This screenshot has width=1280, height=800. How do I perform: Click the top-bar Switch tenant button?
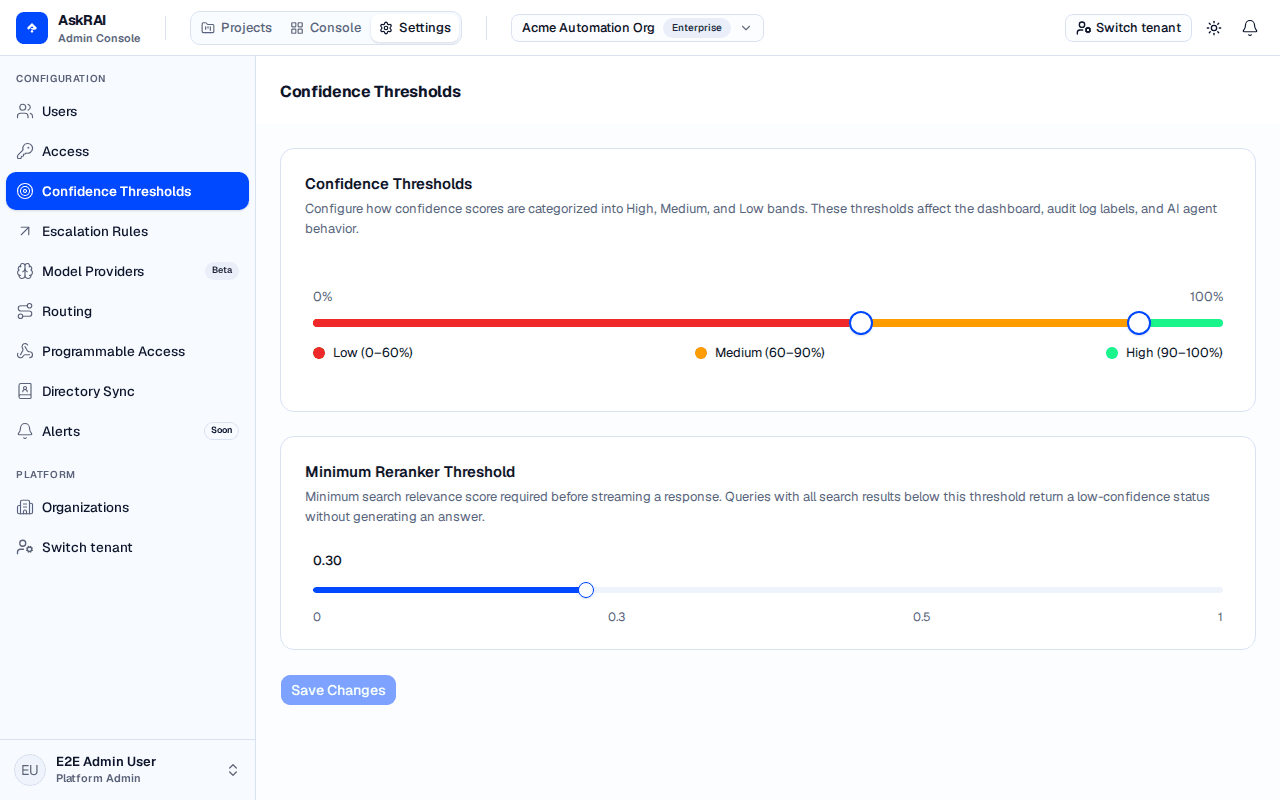[x=1128, y=28]
